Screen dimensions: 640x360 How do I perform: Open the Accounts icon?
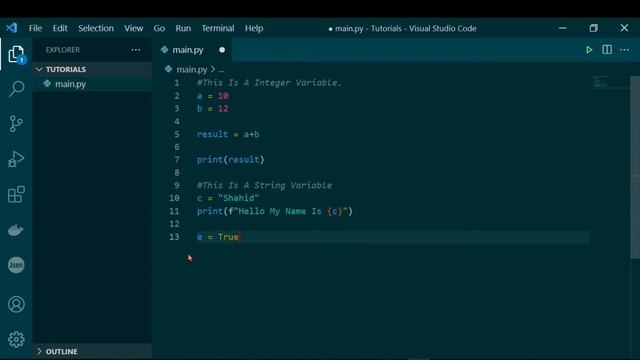(16, 304)
